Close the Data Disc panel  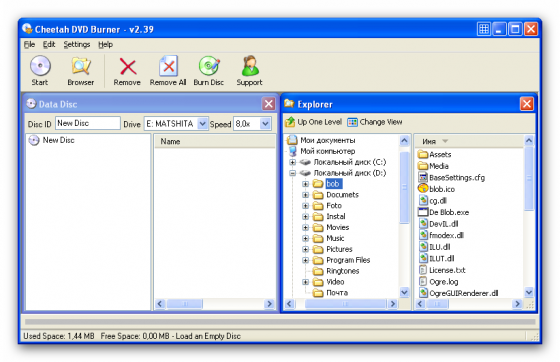pyautogui.click(x=268, y=104)
